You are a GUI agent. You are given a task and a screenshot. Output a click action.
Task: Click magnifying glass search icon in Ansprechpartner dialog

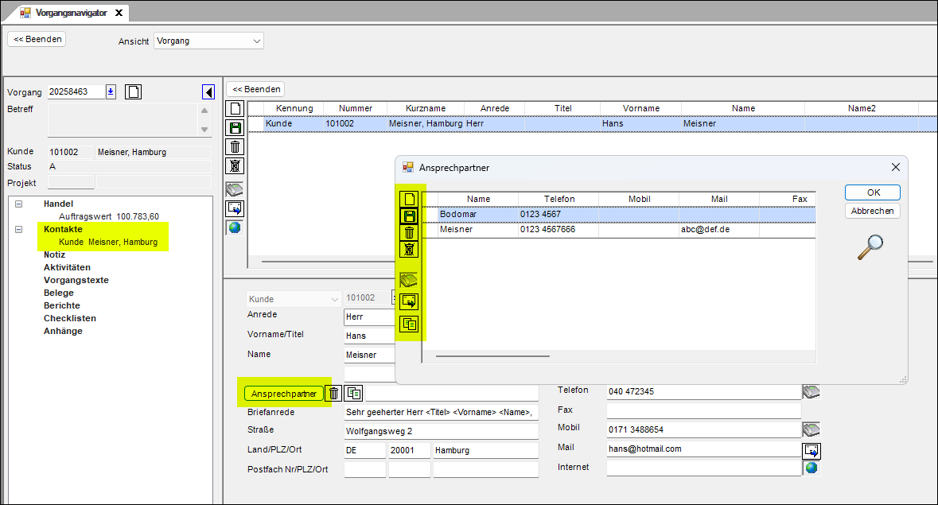870,247
